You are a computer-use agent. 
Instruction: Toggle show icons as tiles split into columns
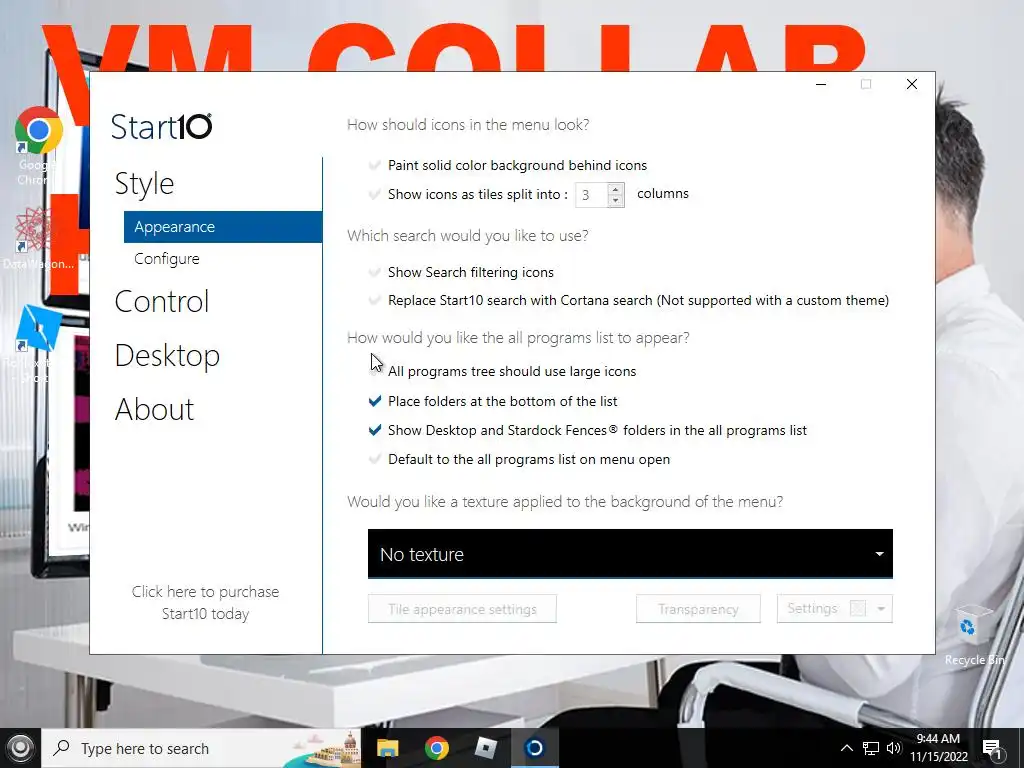[x=375, y=194]
